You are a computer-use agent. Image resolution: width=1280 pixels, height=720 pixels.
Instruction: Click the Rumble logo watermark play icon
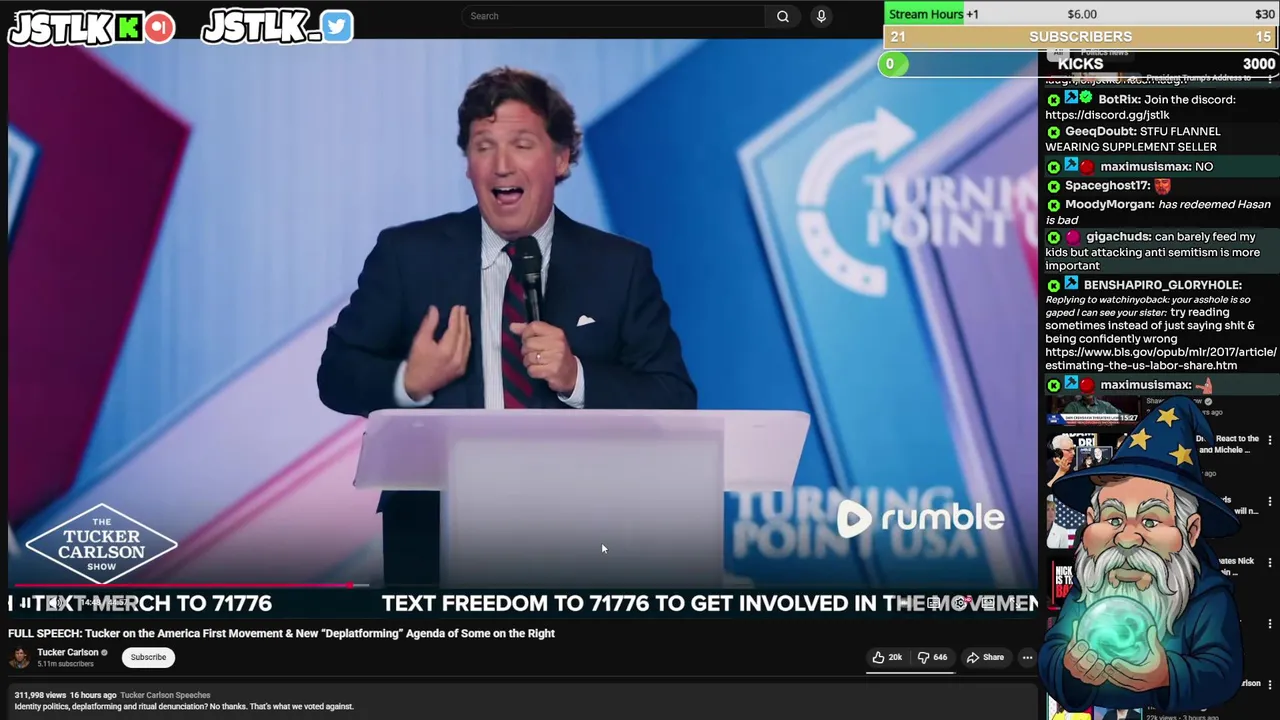(x=854, y=518)
